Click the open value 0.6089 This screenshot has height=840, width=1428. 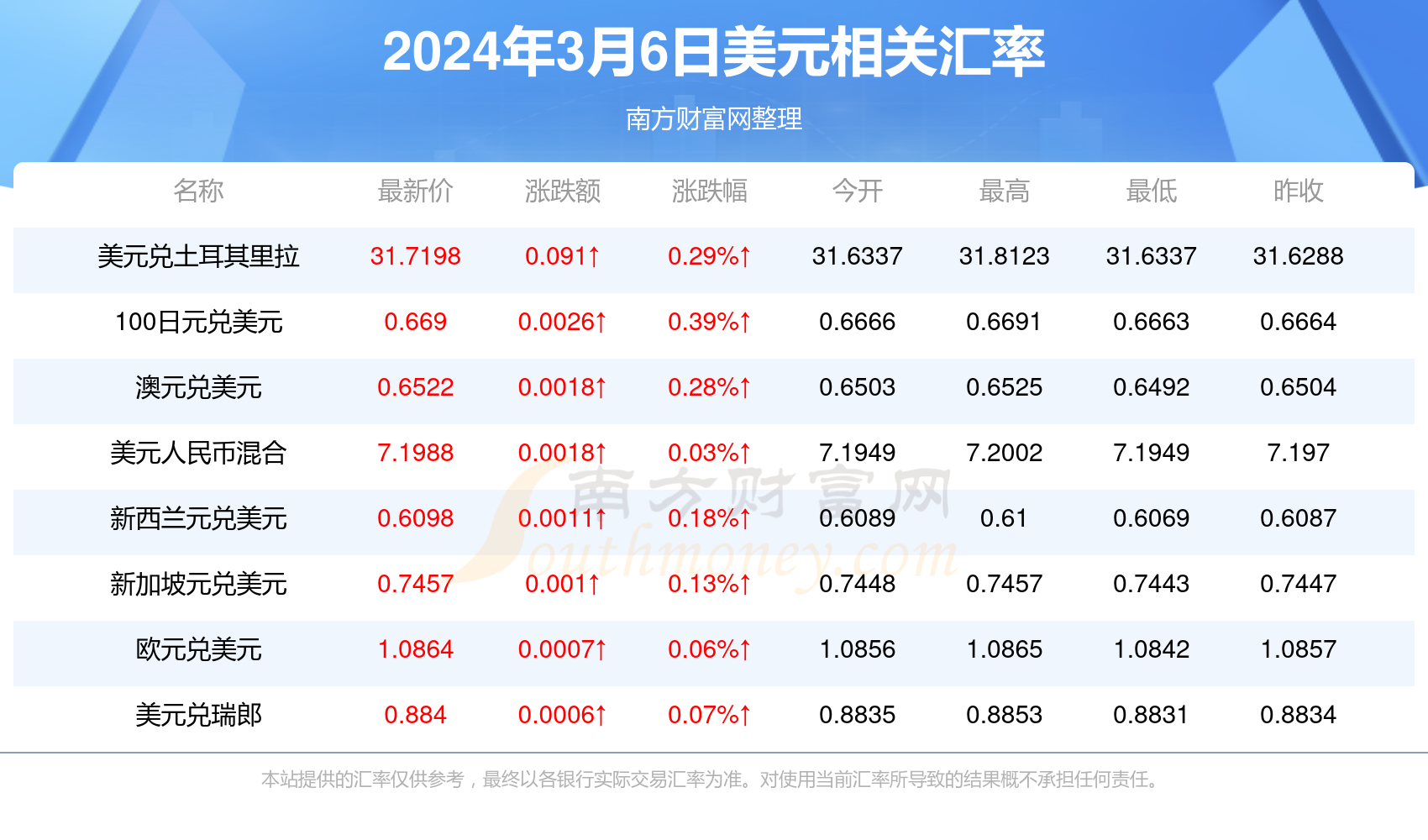point(857,518)
